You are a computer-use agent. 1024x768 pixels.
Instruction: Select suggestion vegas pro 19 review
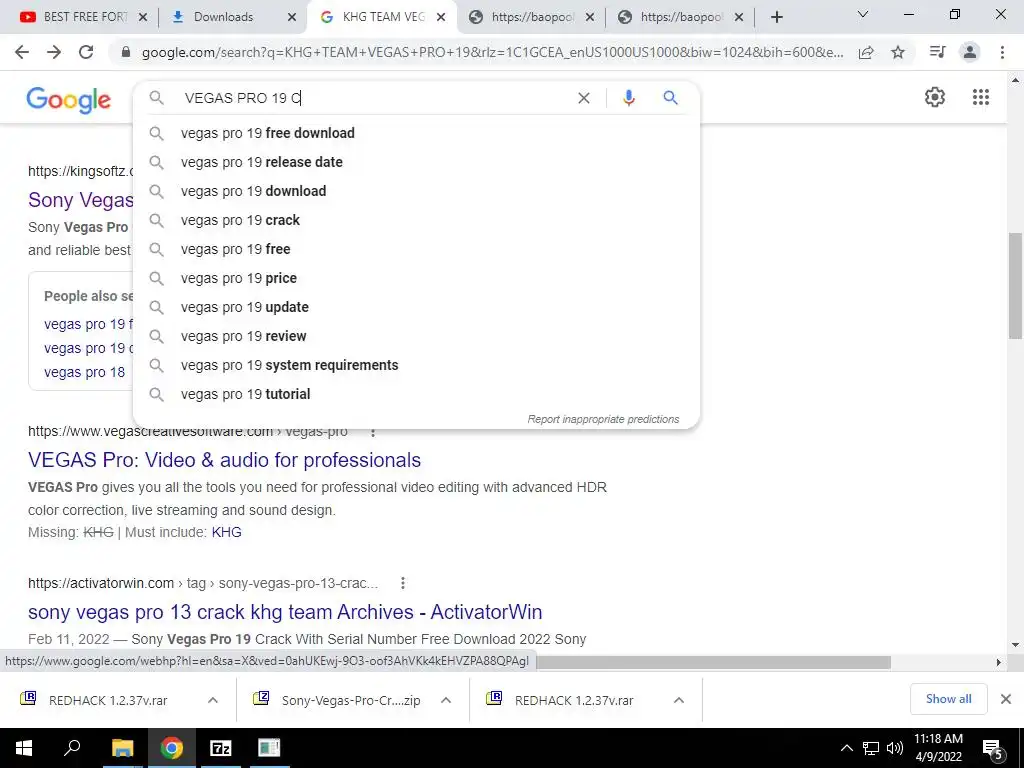click(x=416, y=336)
